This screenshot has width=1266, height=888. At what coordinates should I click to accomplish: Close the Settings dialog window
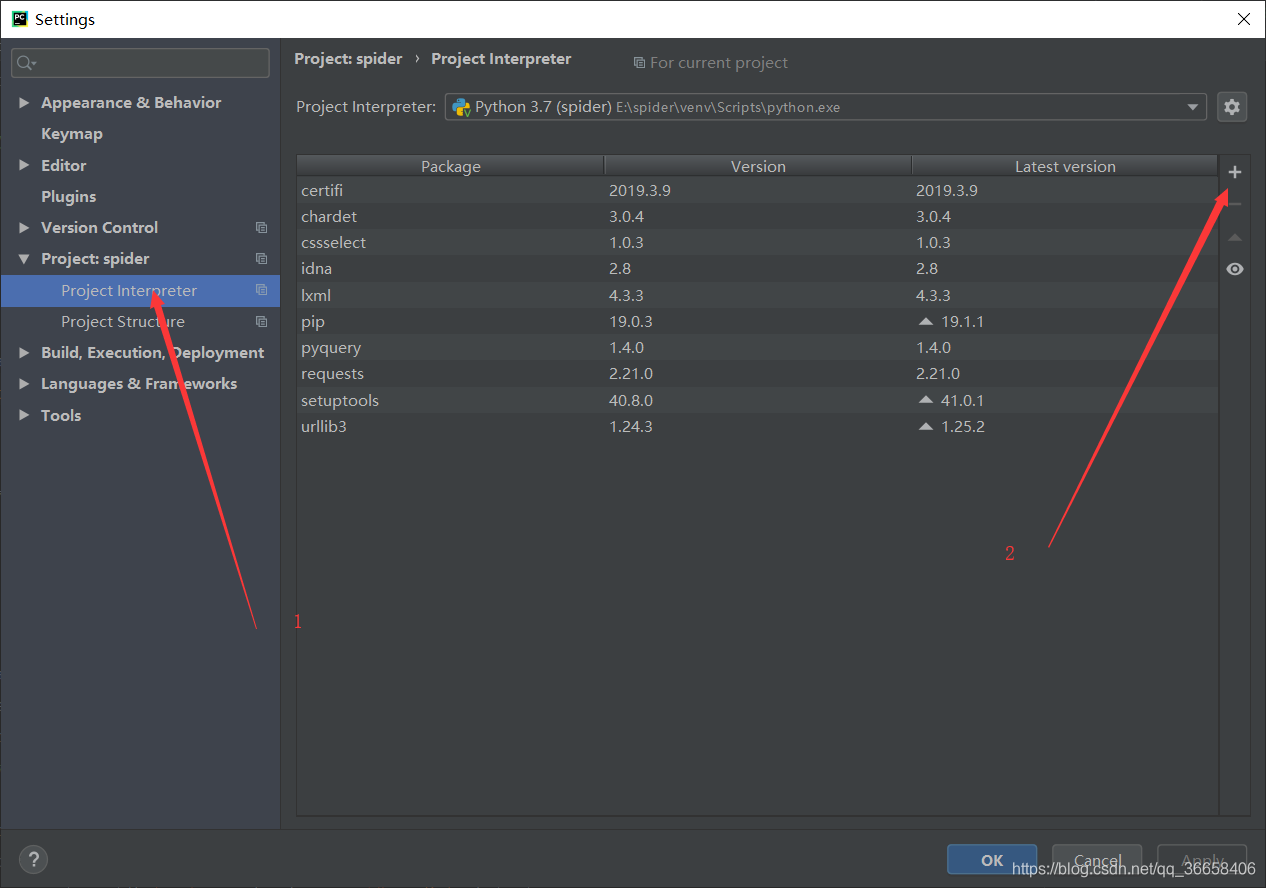pos(1243,19)
